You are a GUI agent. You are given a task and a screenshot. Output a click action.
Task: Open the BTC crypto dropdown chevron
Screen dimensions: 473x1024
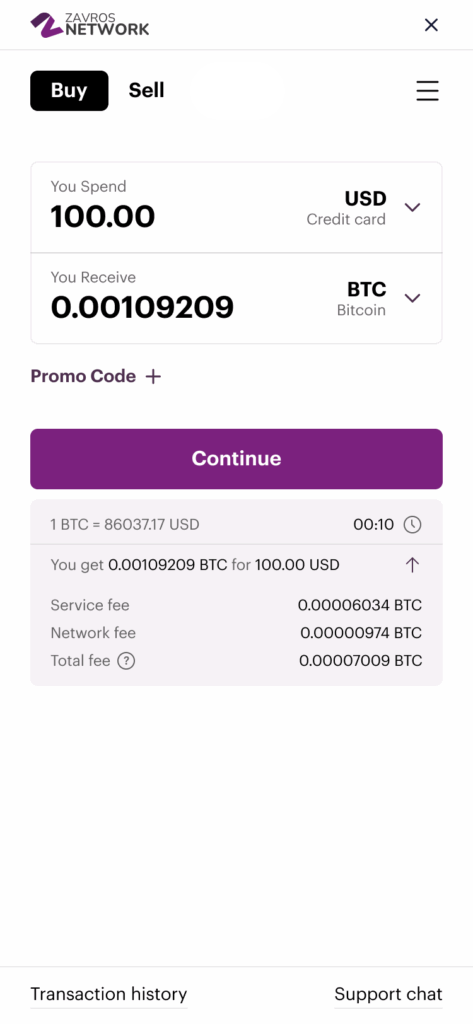412,298
